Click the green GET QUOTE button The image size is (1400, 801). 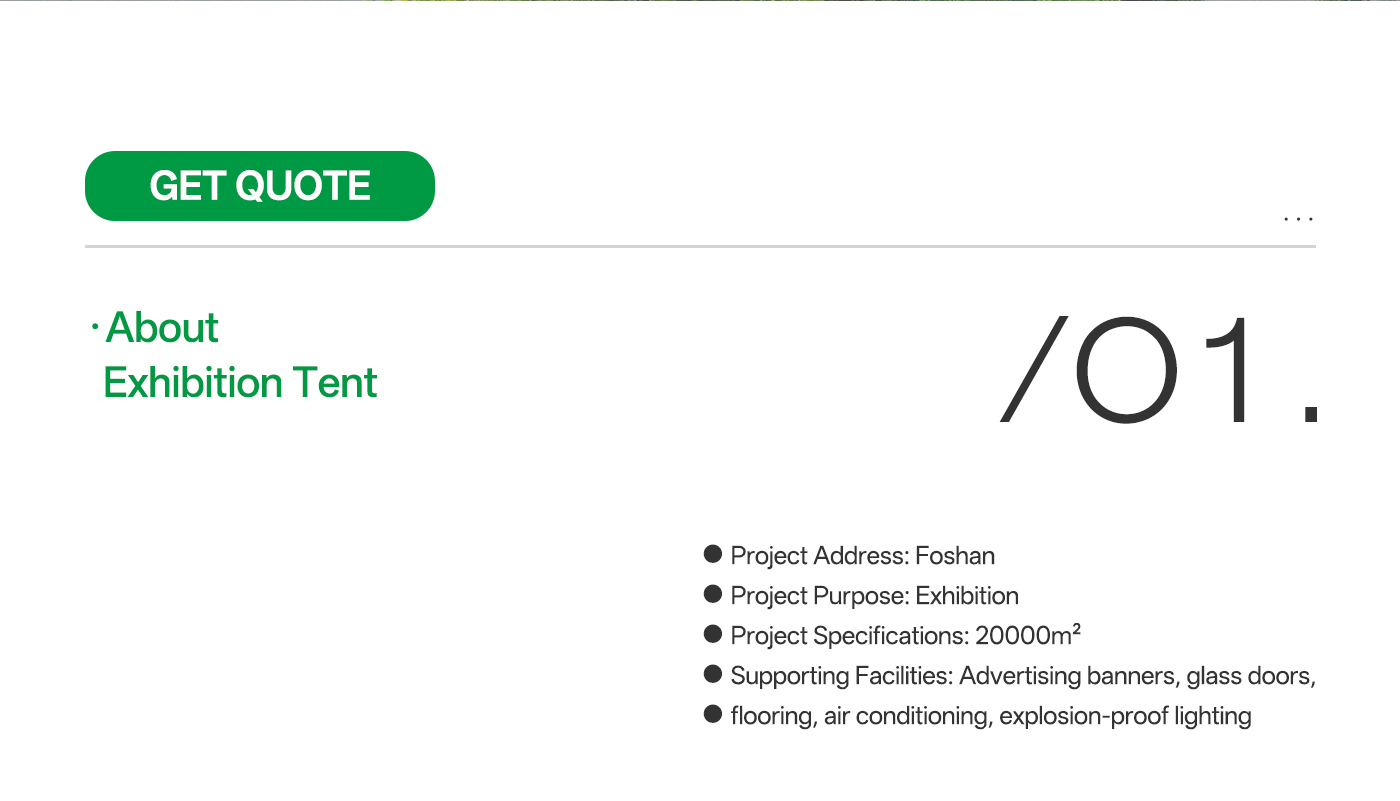[260, 186]
